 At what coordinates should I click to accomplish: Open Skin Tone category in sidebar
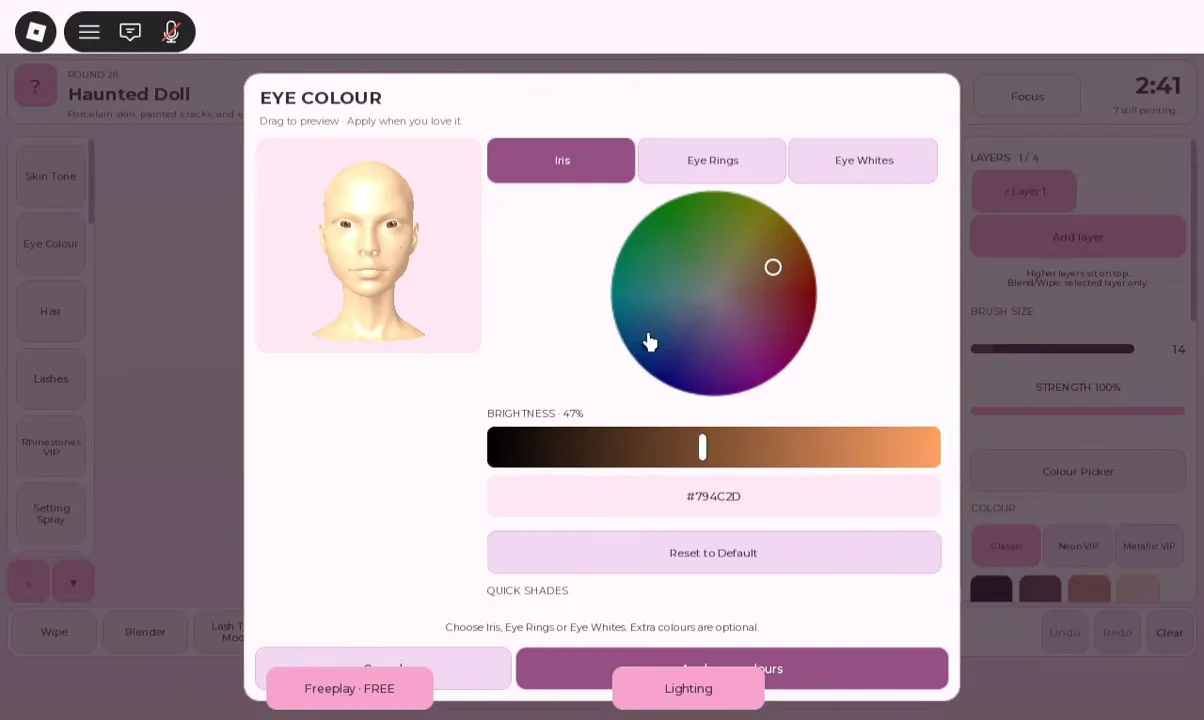pos(50,176)
